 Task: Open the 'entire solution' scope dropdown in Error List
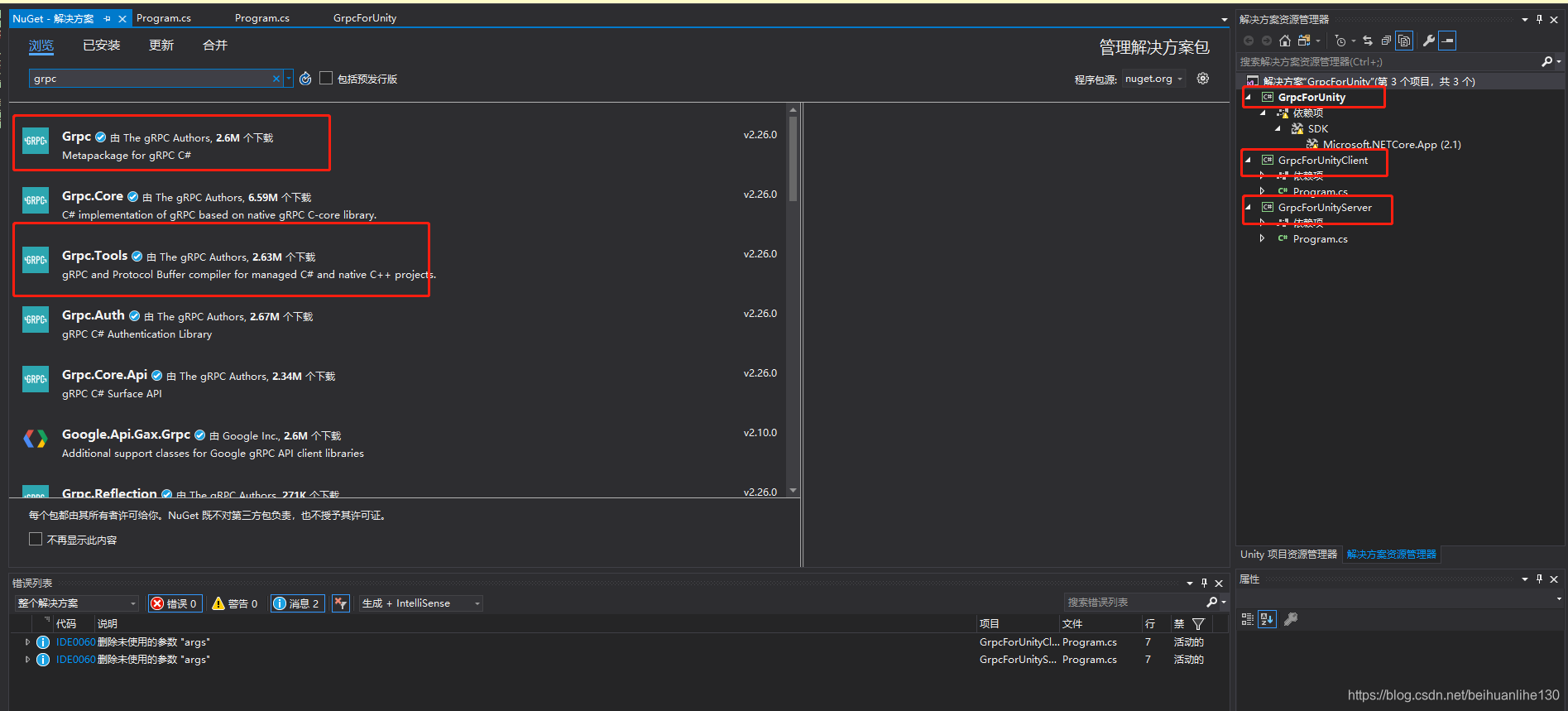pos(76,603)
